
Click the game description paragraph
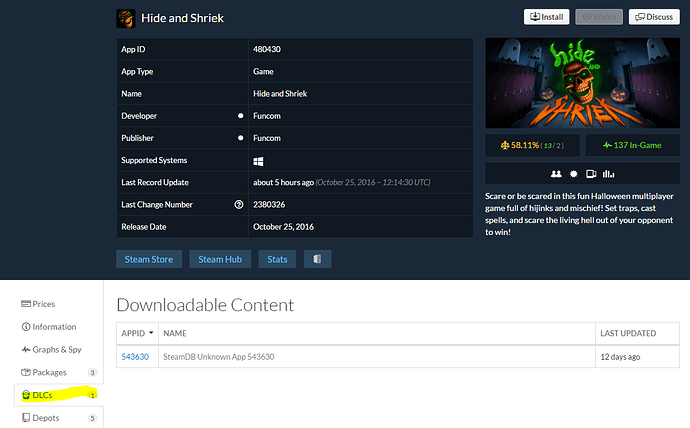(580, 214)
